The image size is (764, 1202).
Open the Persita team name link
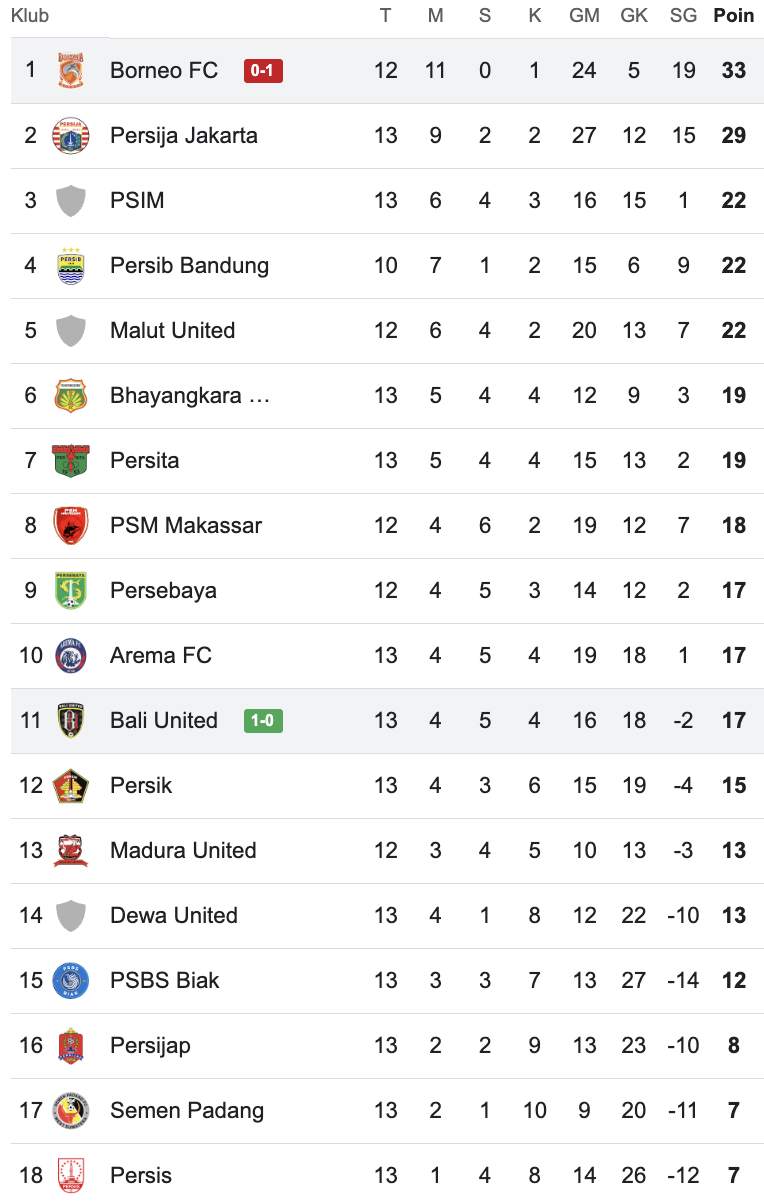pos(145,461)
